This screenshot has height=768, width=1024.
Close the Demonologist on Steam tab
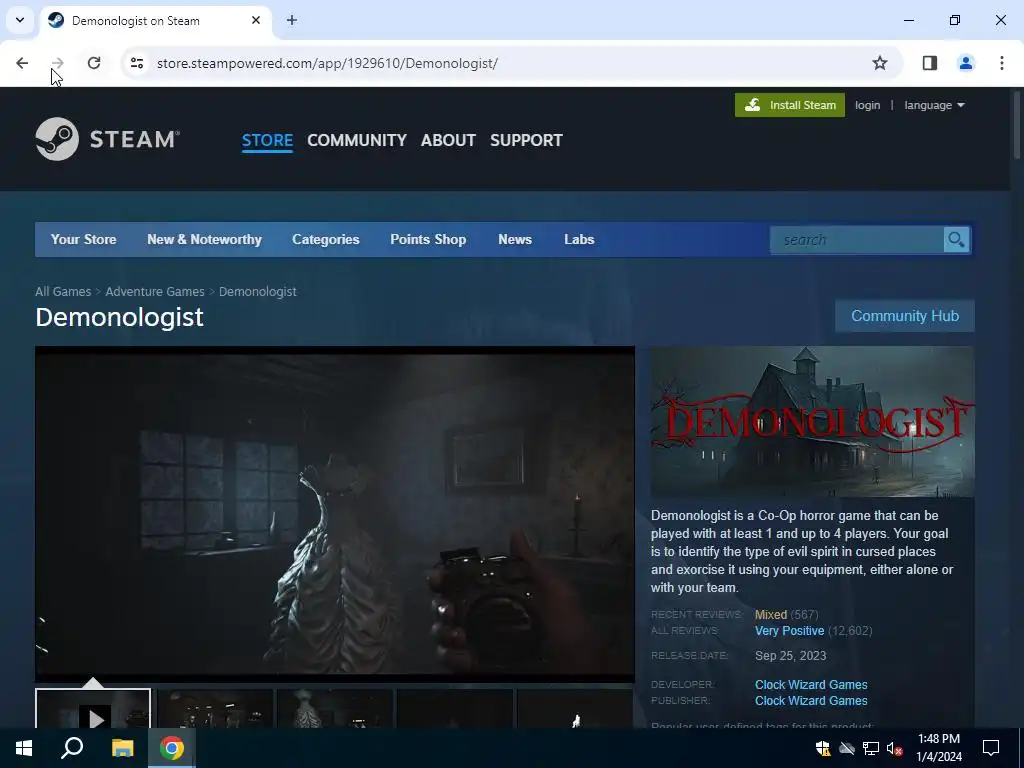[256, 20]
